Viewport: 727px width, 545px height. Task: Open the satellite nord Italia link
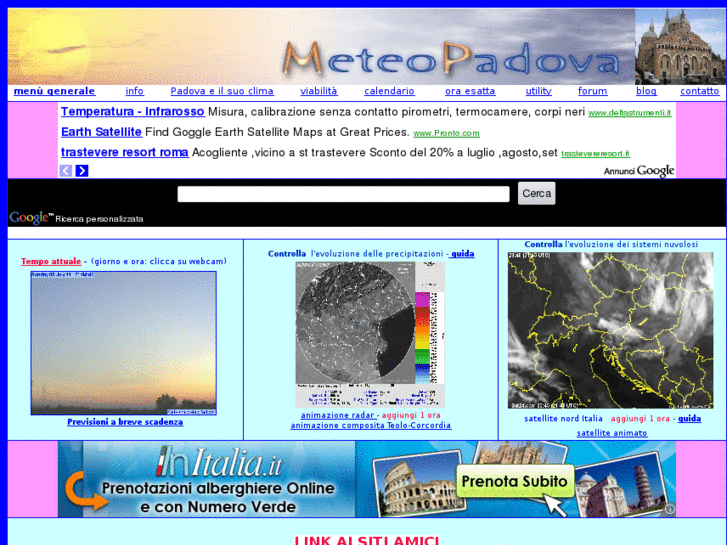[x=563, y=419]
